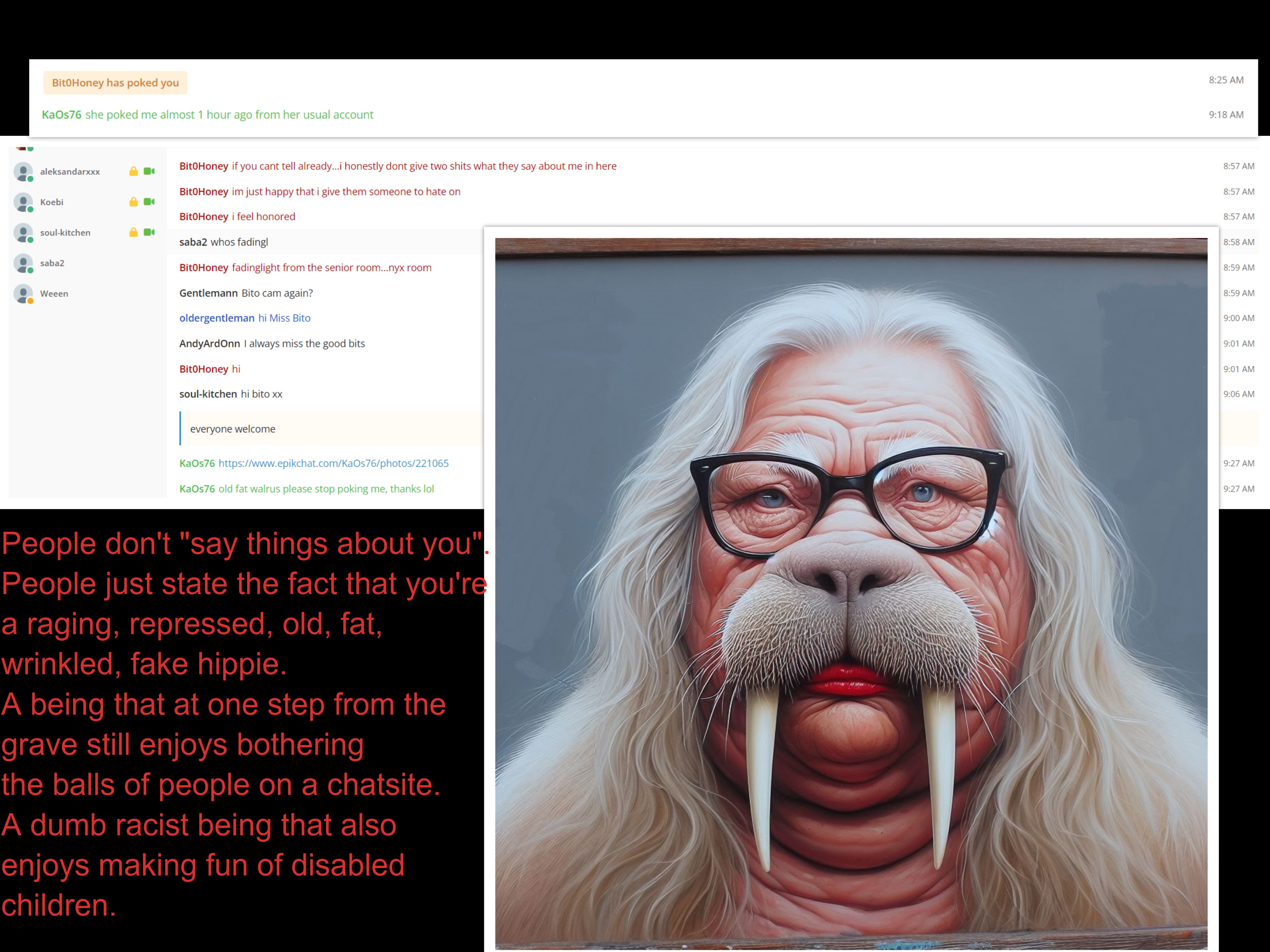
Task: Click Koebi's green webcam icon
Action: point(149,202)
